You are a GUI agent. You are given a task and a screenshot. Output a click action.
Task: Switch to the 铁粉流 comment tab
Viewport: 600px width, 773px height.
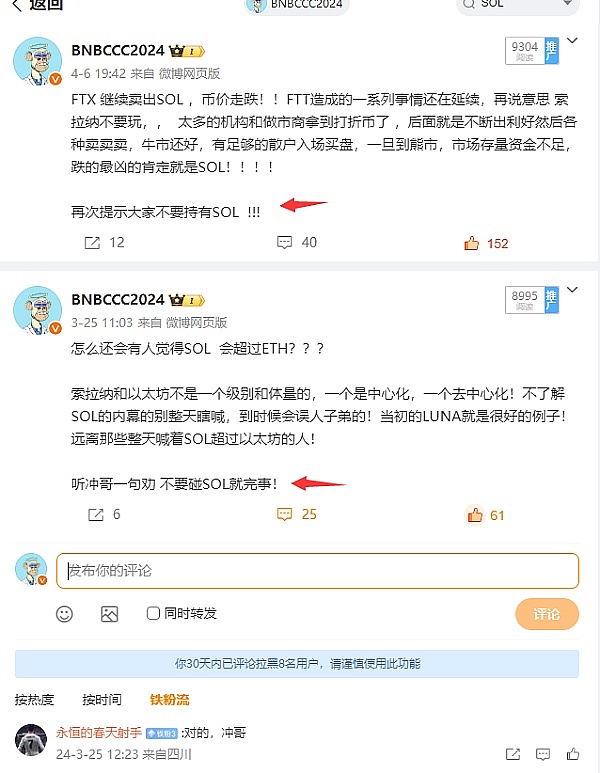click(170, 700)
